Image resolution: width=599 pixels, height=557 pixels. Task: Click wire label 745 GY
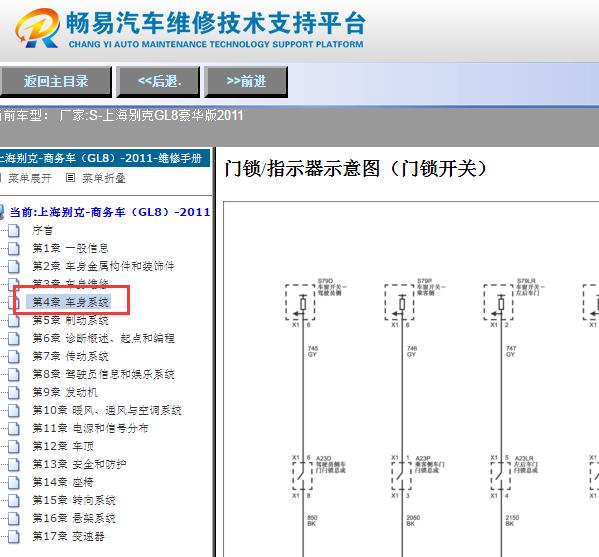point(312,351)
